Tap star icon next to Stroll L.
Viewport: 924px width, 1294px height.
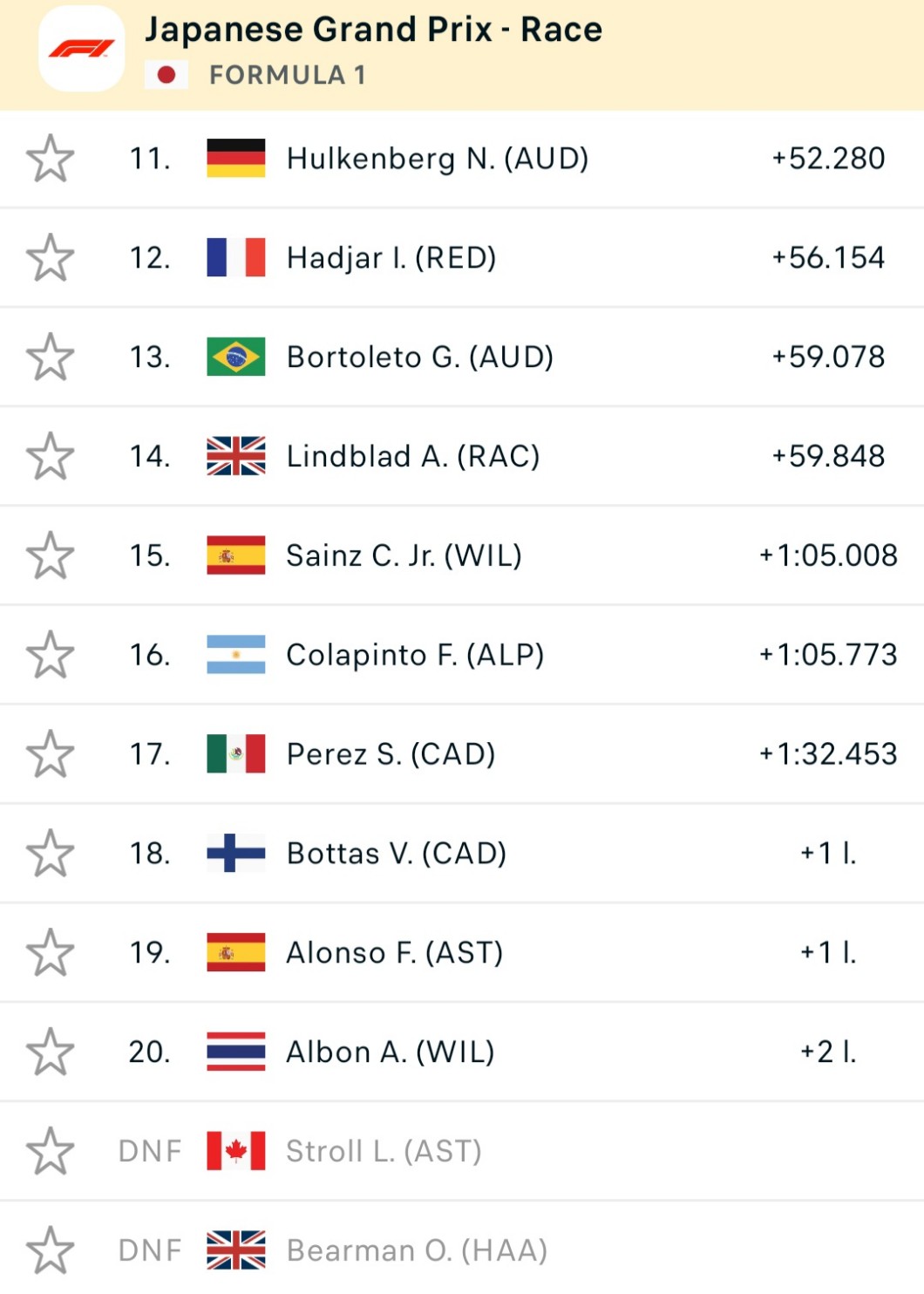click(50, 1152)
